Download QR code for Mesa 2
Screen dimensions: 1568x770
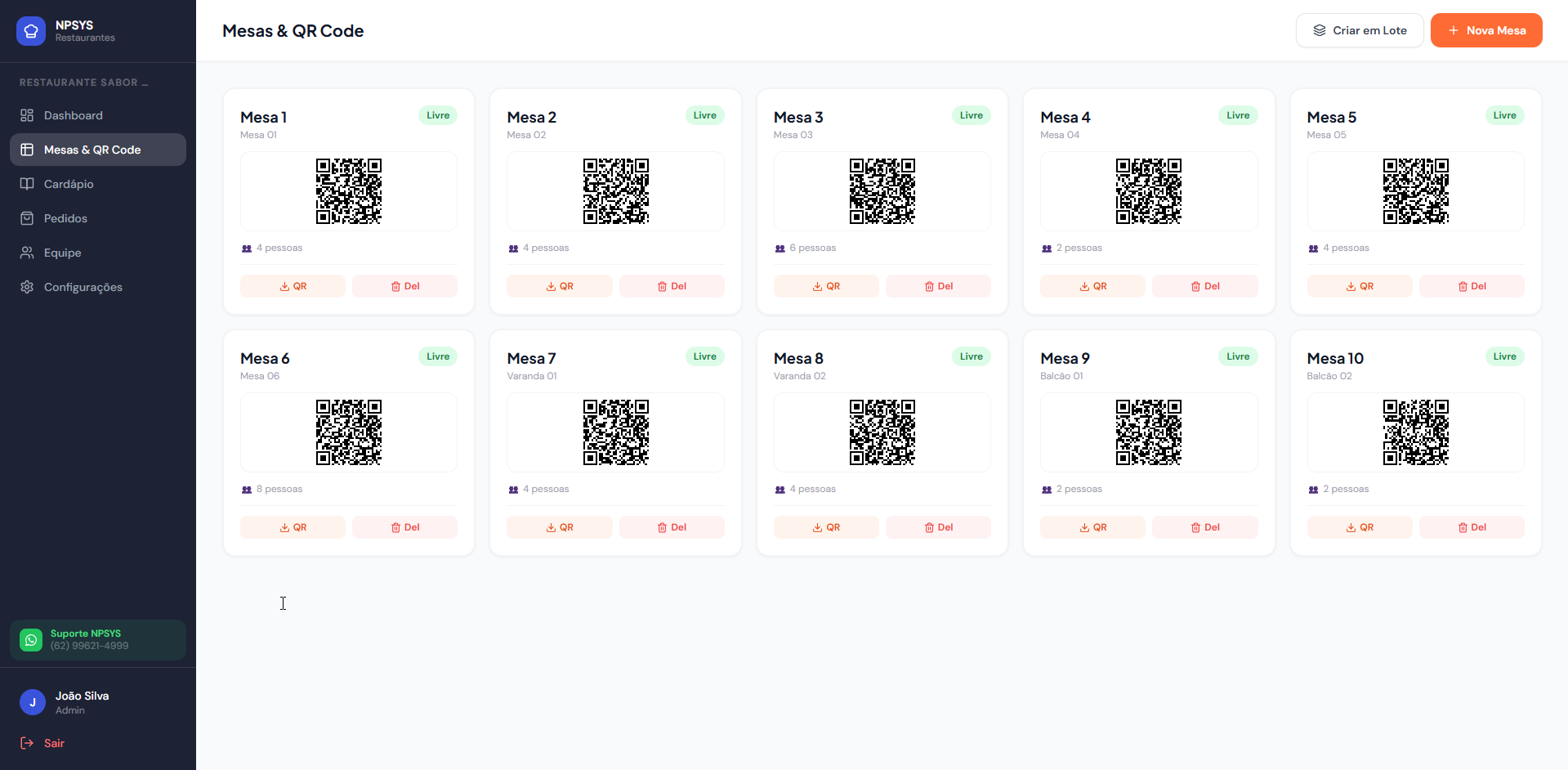[x=560, y=286]
